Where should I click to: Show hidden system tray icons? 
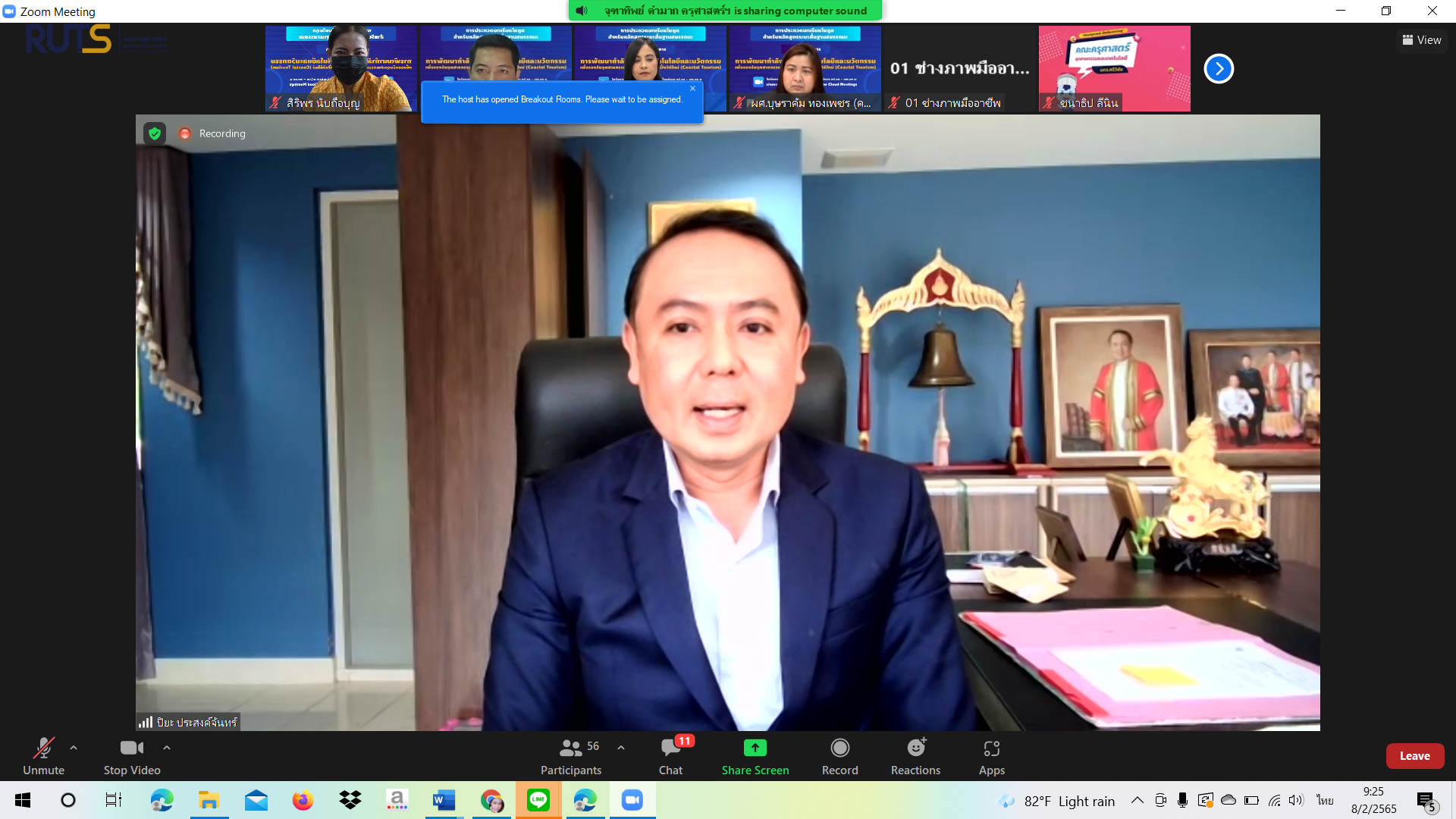(1137, 800)
